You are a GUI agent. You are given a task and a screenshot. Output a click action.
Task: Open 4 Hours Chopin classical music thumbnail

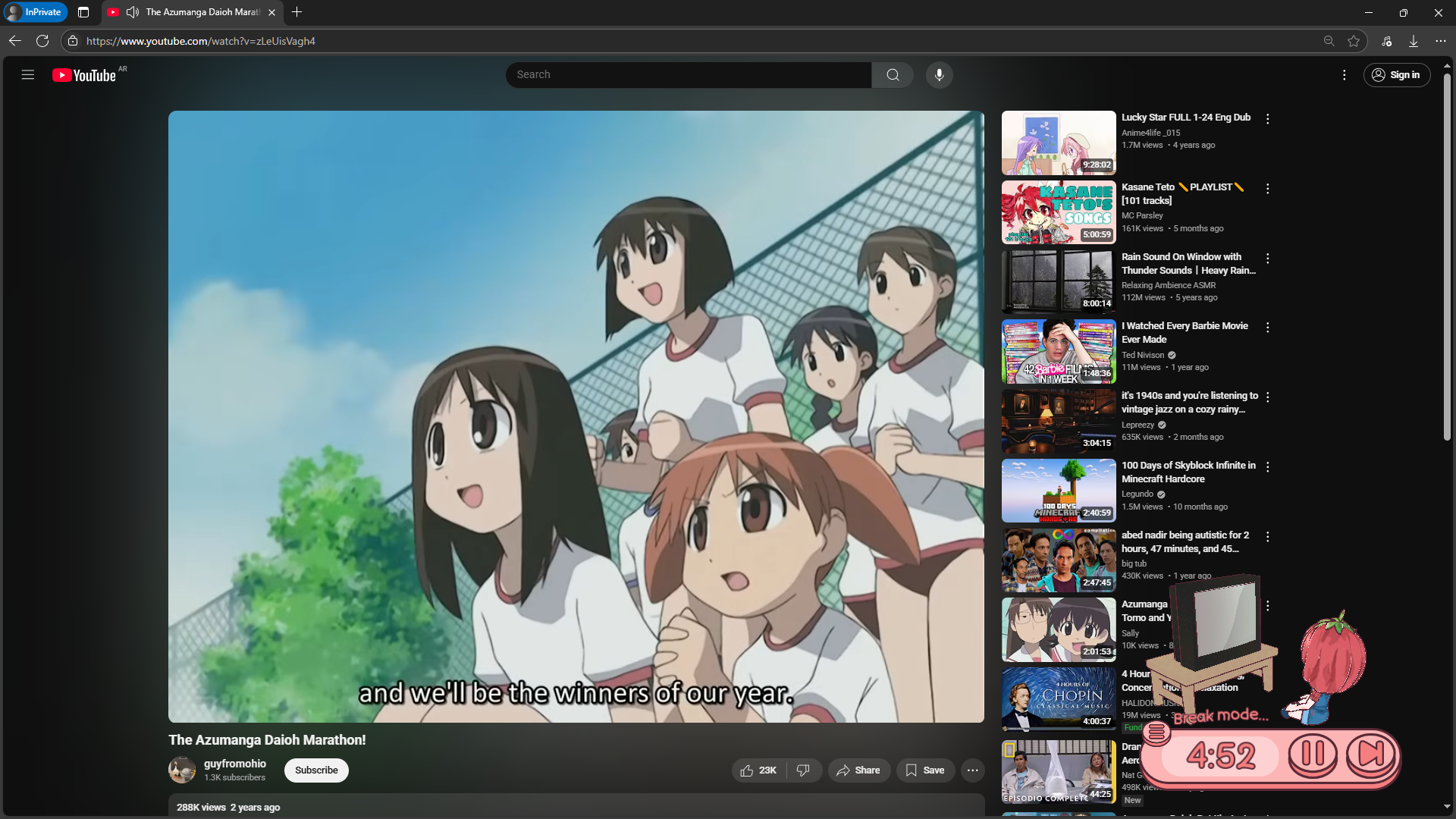point(1059,699)
